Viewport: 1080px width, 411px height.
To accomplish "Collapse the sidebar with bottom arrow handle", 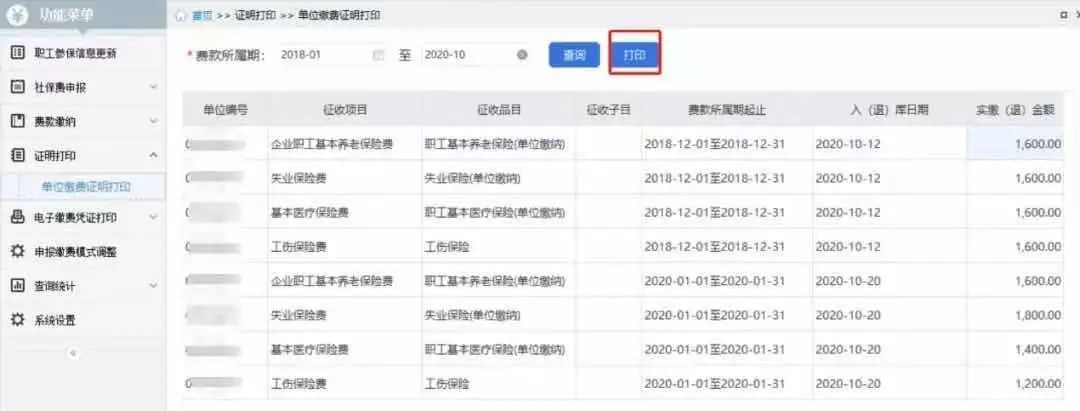I will (72, 353).
